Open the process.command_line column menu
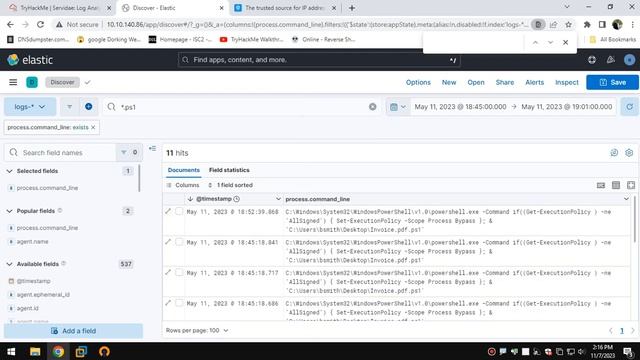Viewport: 640px width, 360px height. coord(626,199)
